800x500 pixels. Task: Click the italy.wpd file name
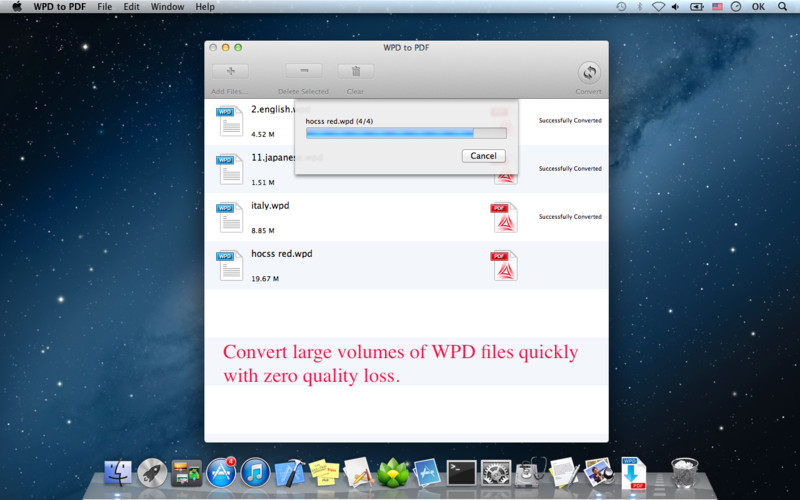tap(270, 206)
